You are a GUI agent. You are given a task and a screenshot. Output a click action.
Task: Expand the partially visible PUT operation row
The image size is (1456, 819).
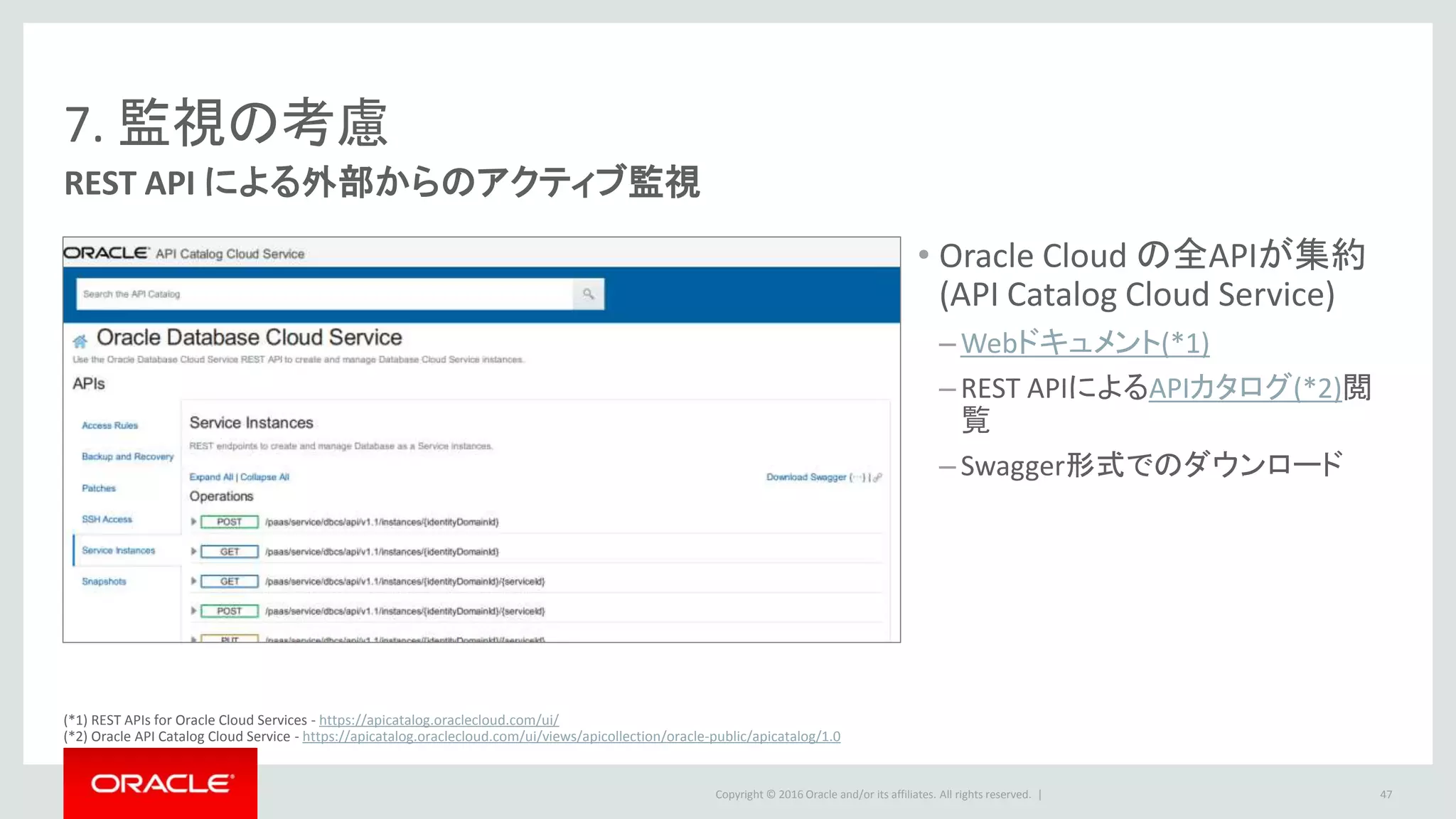click(193, 639)
